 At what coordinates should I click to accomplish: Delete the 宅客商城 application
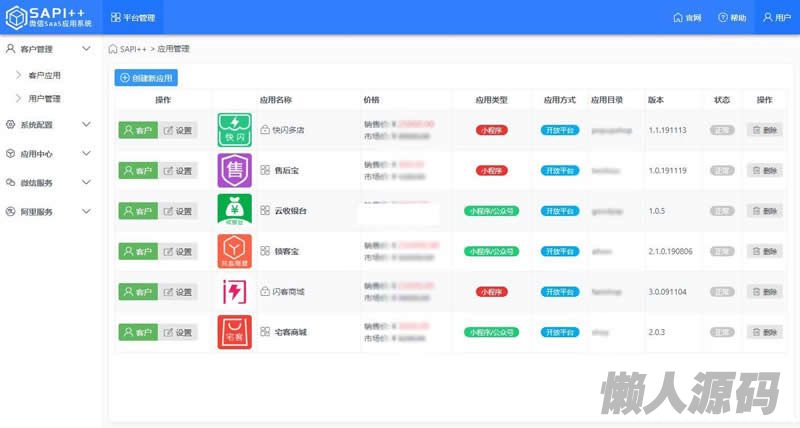coord(764,332)
